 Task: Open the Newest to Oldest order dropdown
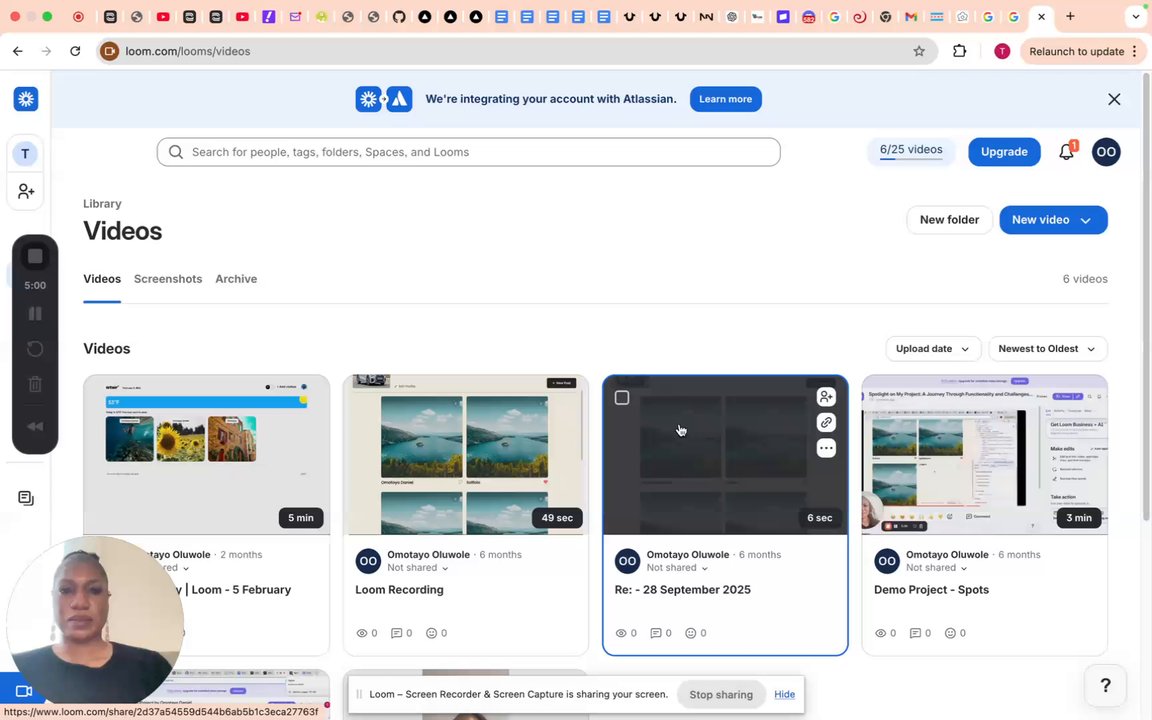(1047, 349)
